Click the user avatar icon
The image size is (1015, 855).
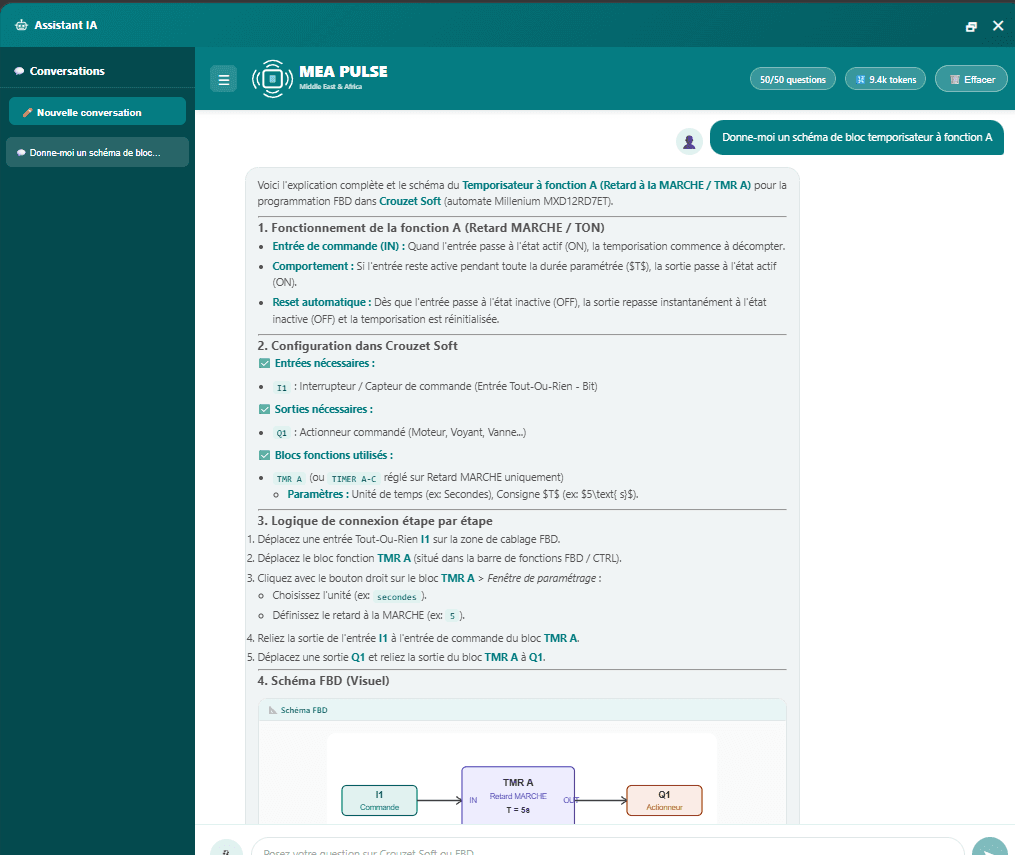tap(689, 141)
